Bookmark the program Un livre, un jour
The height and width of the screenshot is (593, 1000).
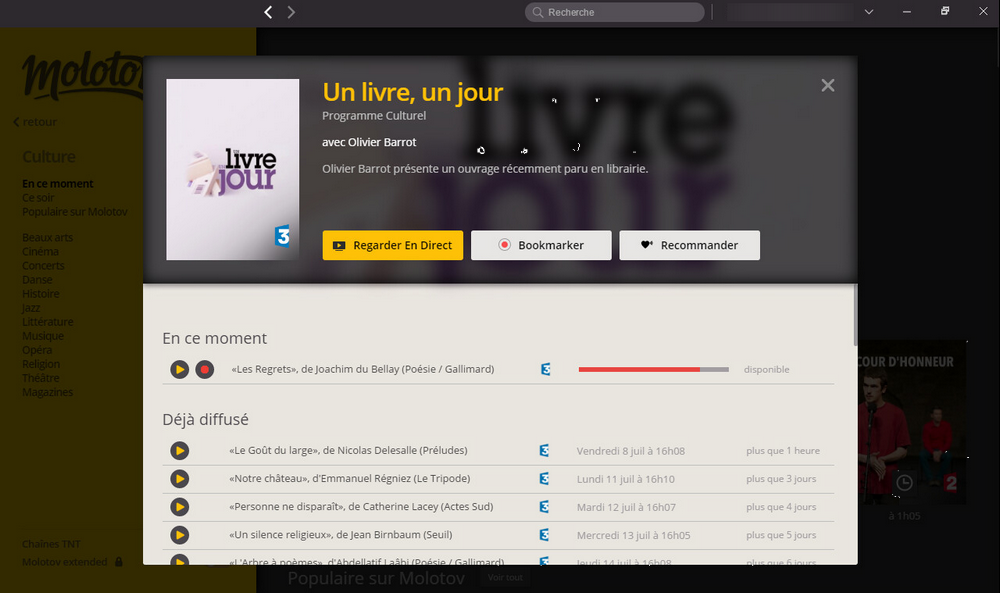(541, 245)
